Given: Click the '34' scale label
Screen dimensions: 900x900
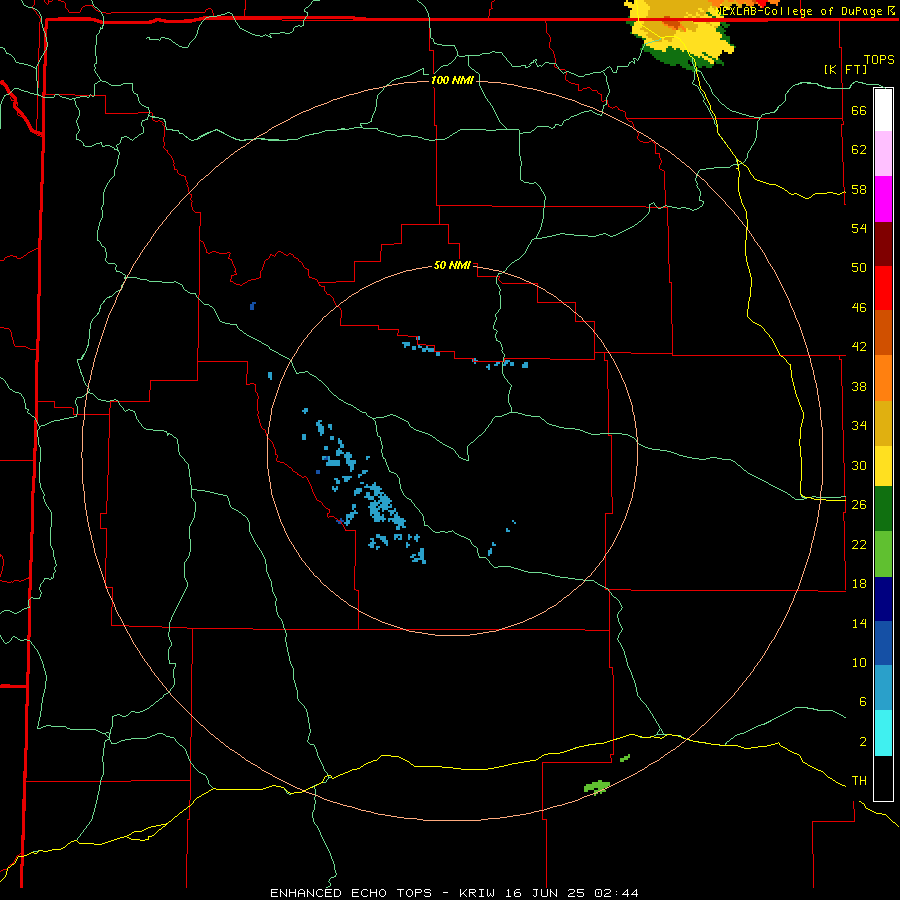Looking at the screenshot, I should coord(859,425).
